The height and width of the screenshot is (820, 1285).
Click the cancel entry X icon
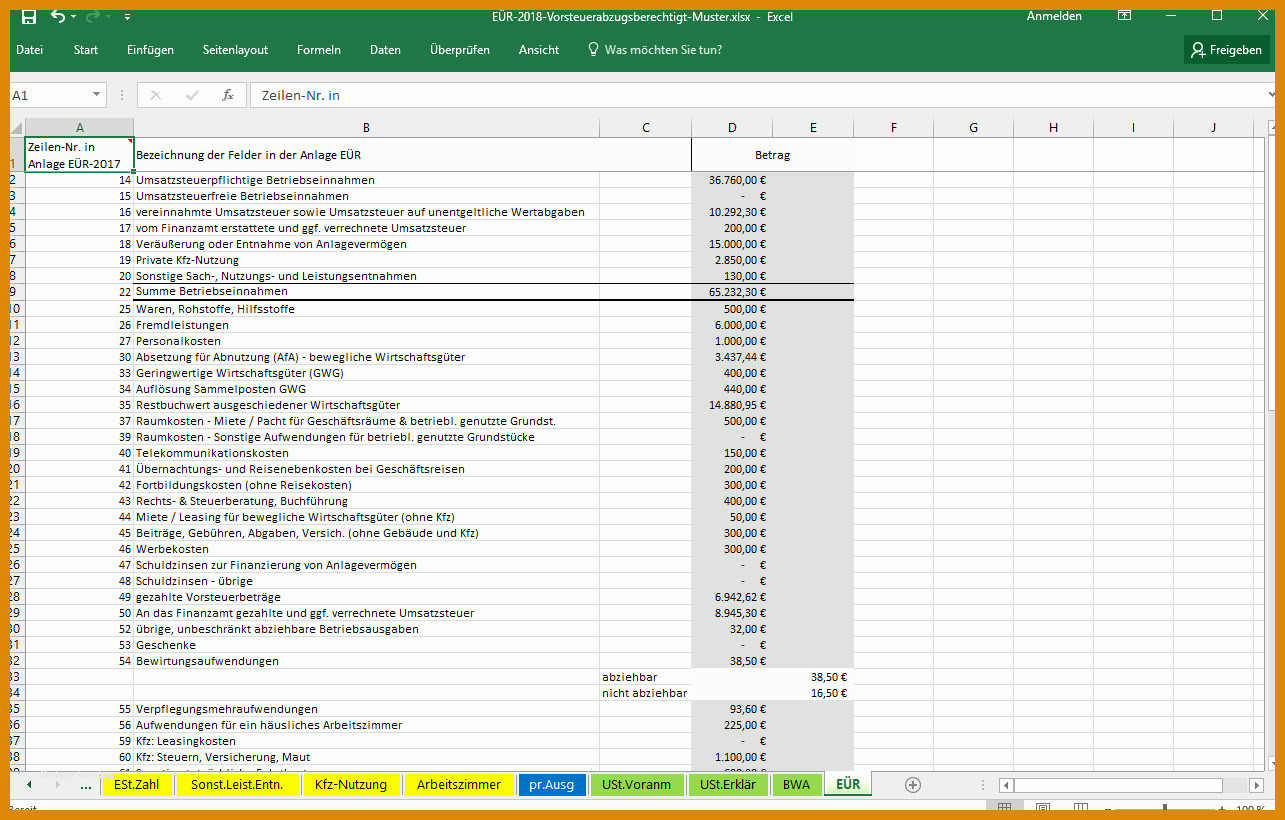click(x=156, y=95)
